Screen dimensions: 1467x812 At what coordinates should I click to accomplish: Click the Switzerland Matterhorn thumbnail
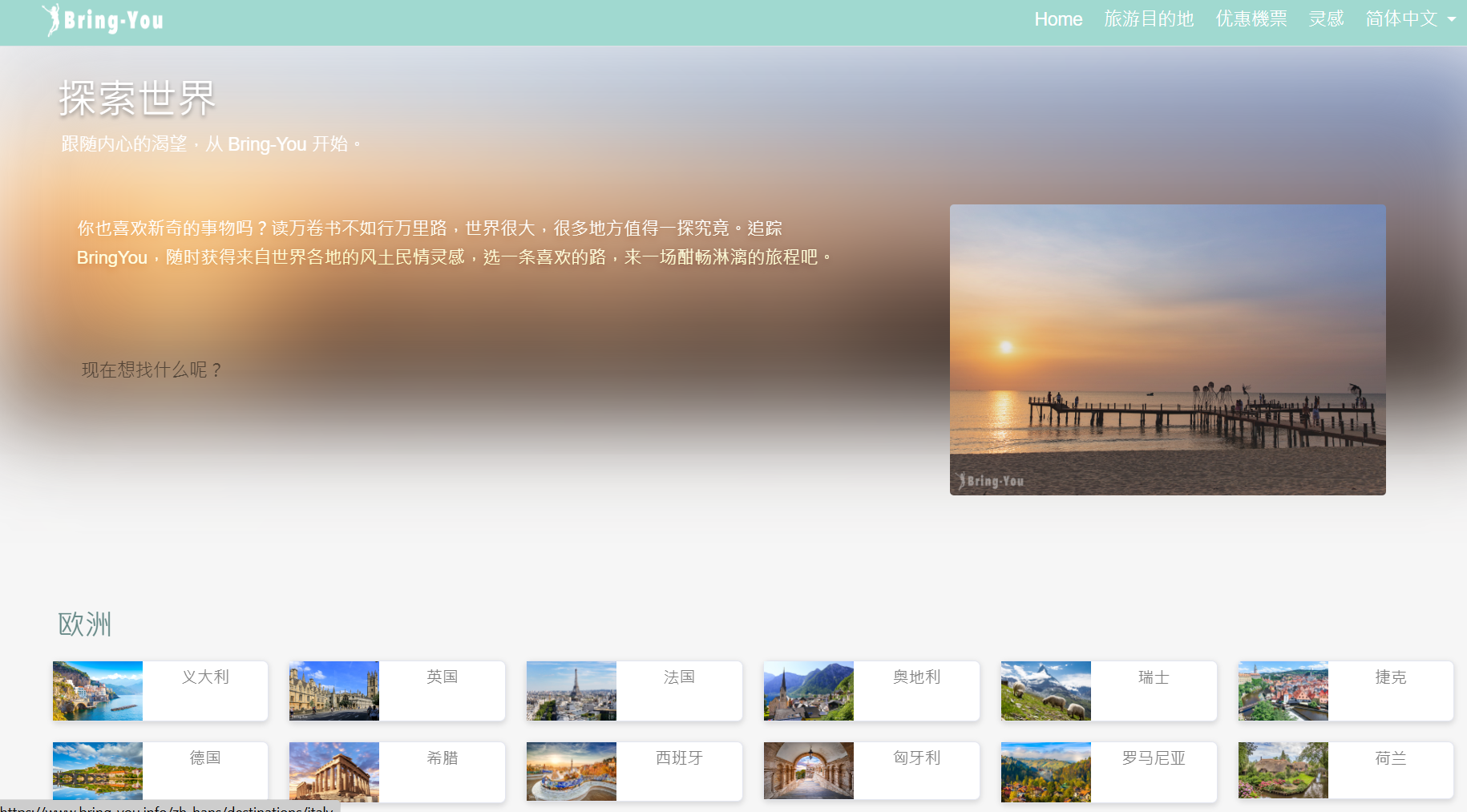coord(1045,690)
